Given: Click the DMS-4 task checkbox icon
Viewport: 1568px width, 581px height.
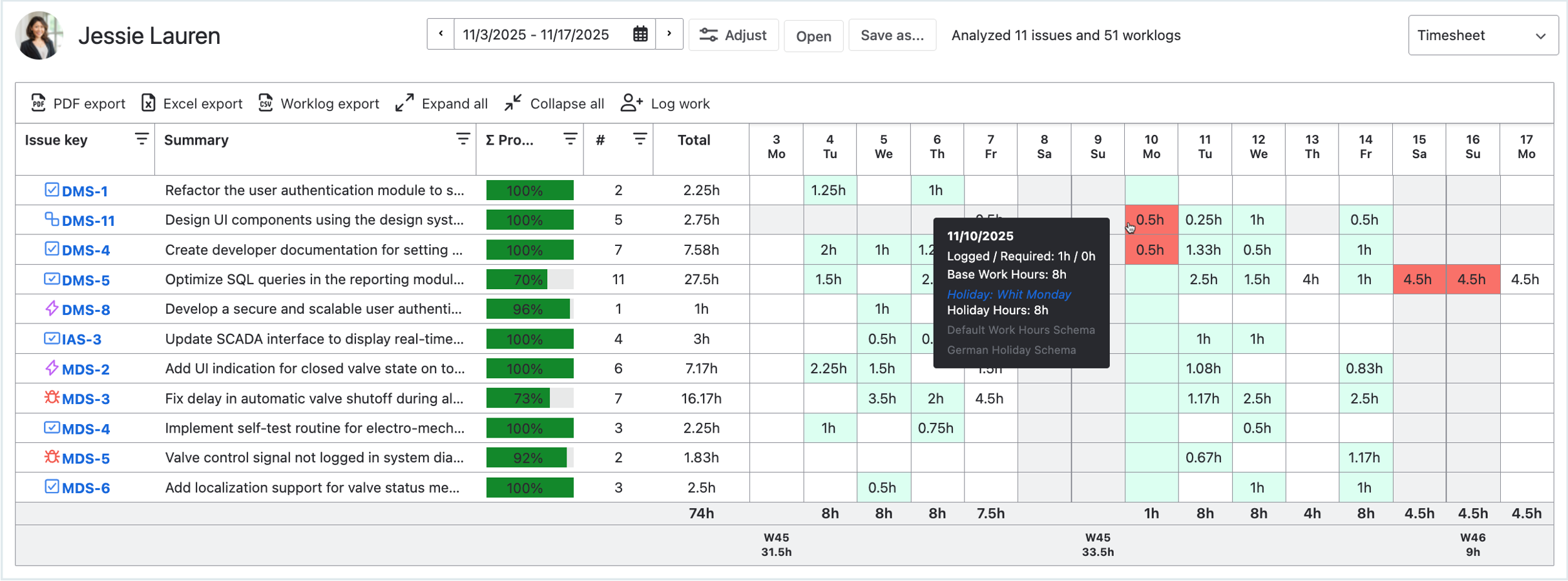Looking at the screenshot, I should 52,249.
